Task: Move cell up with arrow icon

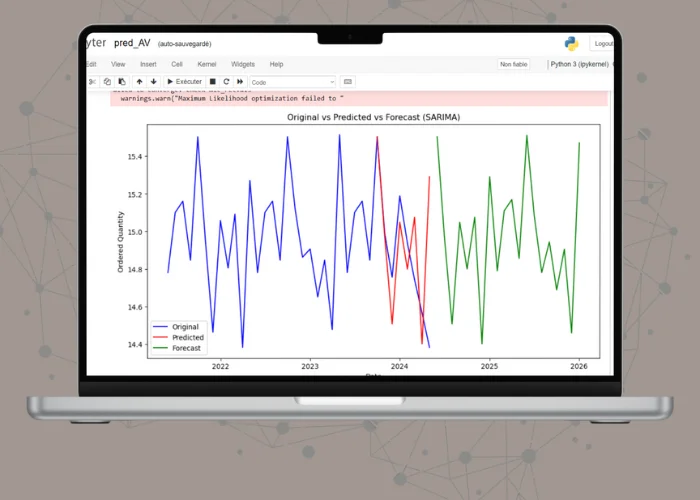Action: coord(139,82)
